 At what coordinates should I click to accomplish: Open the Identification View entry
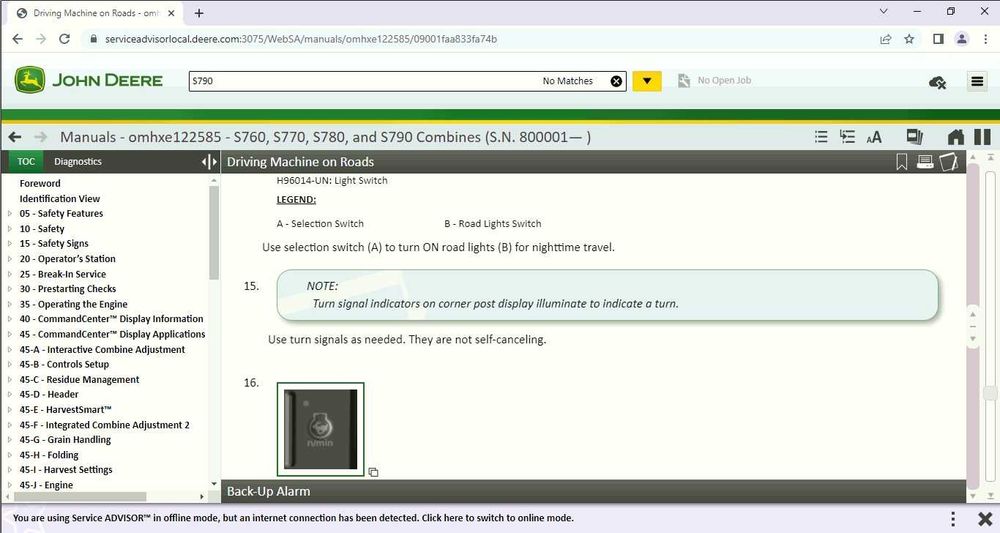[x=60, y=199]
